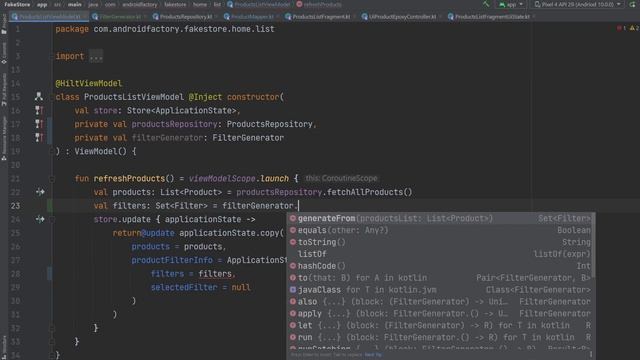The image size is (640, 360).
Task: Switch to the UiProductEpoxyController.kt editor tab
Action: point(400,17)
